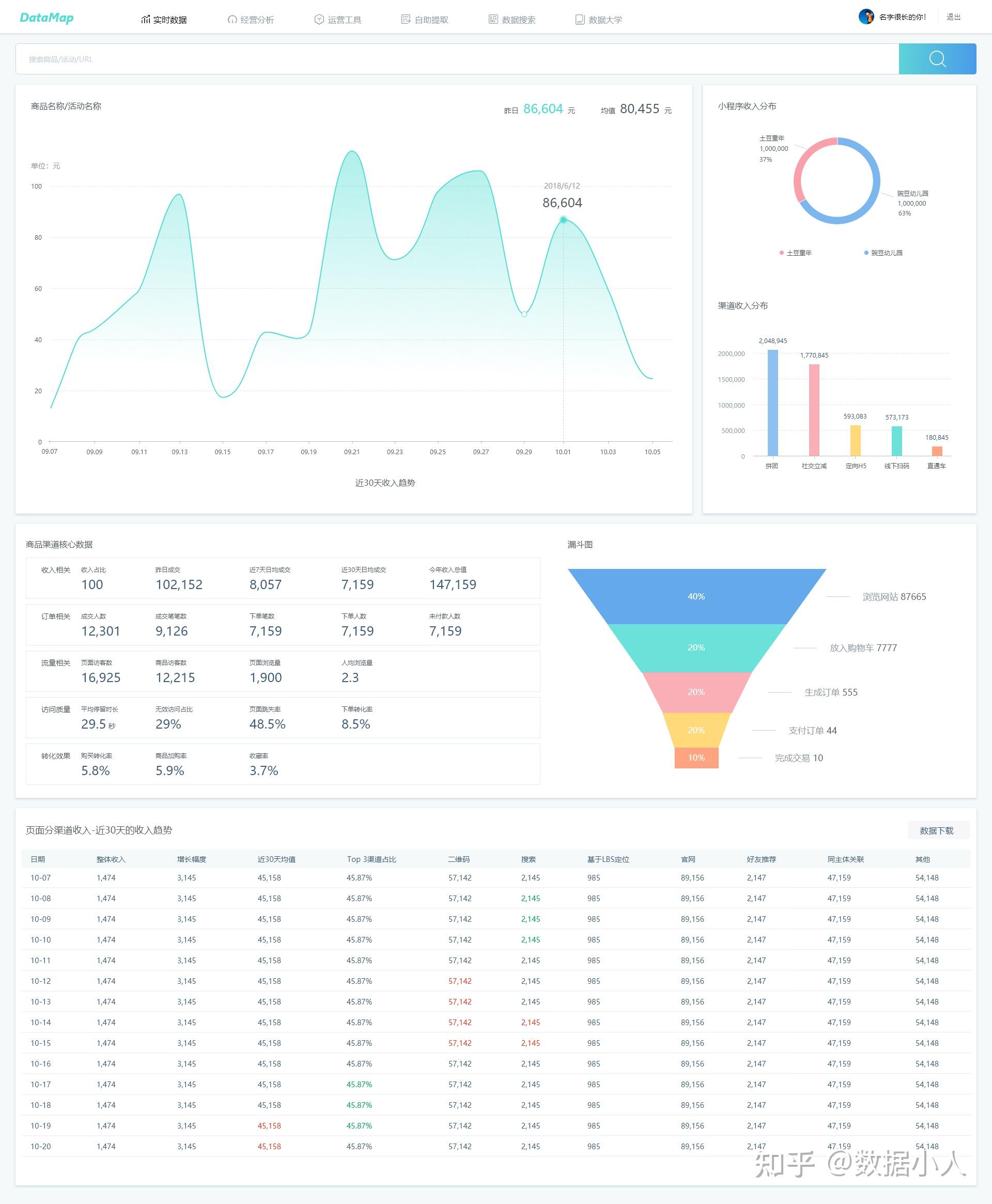
Task: Open the 经营分析 menu tab
Action: click(257, 20)
